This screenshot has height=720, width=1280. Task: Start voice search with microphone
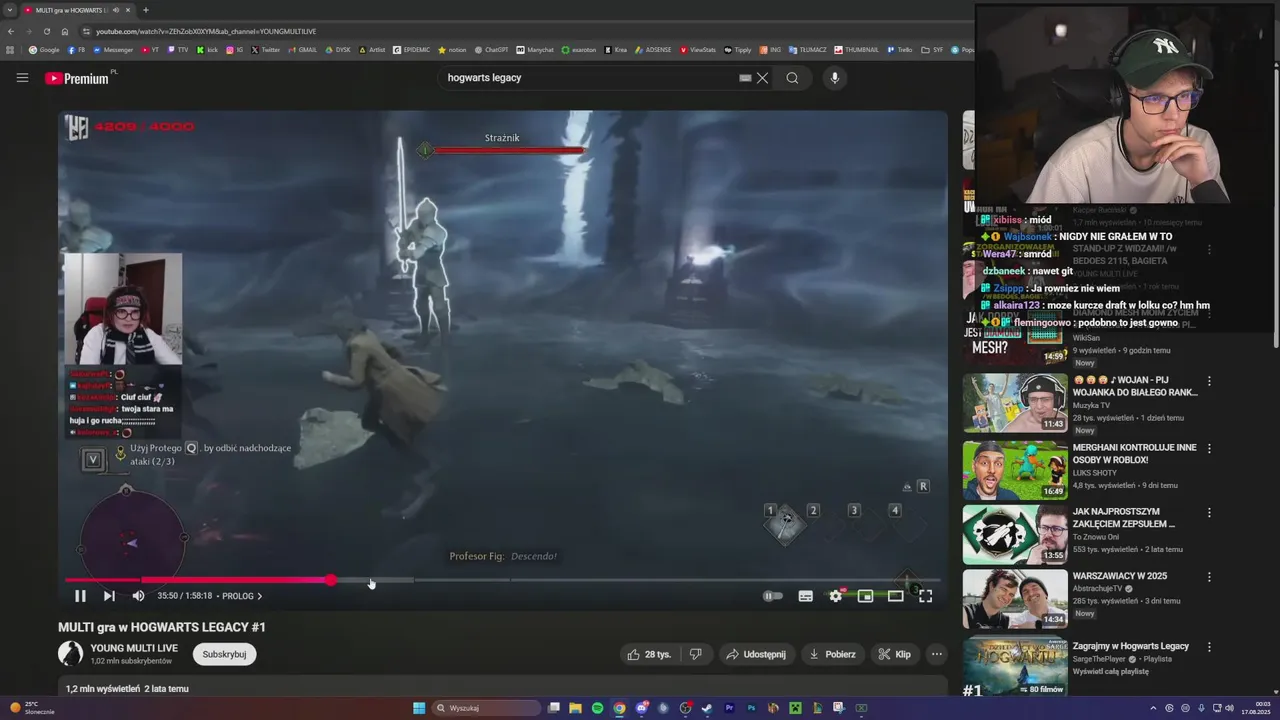835,78
